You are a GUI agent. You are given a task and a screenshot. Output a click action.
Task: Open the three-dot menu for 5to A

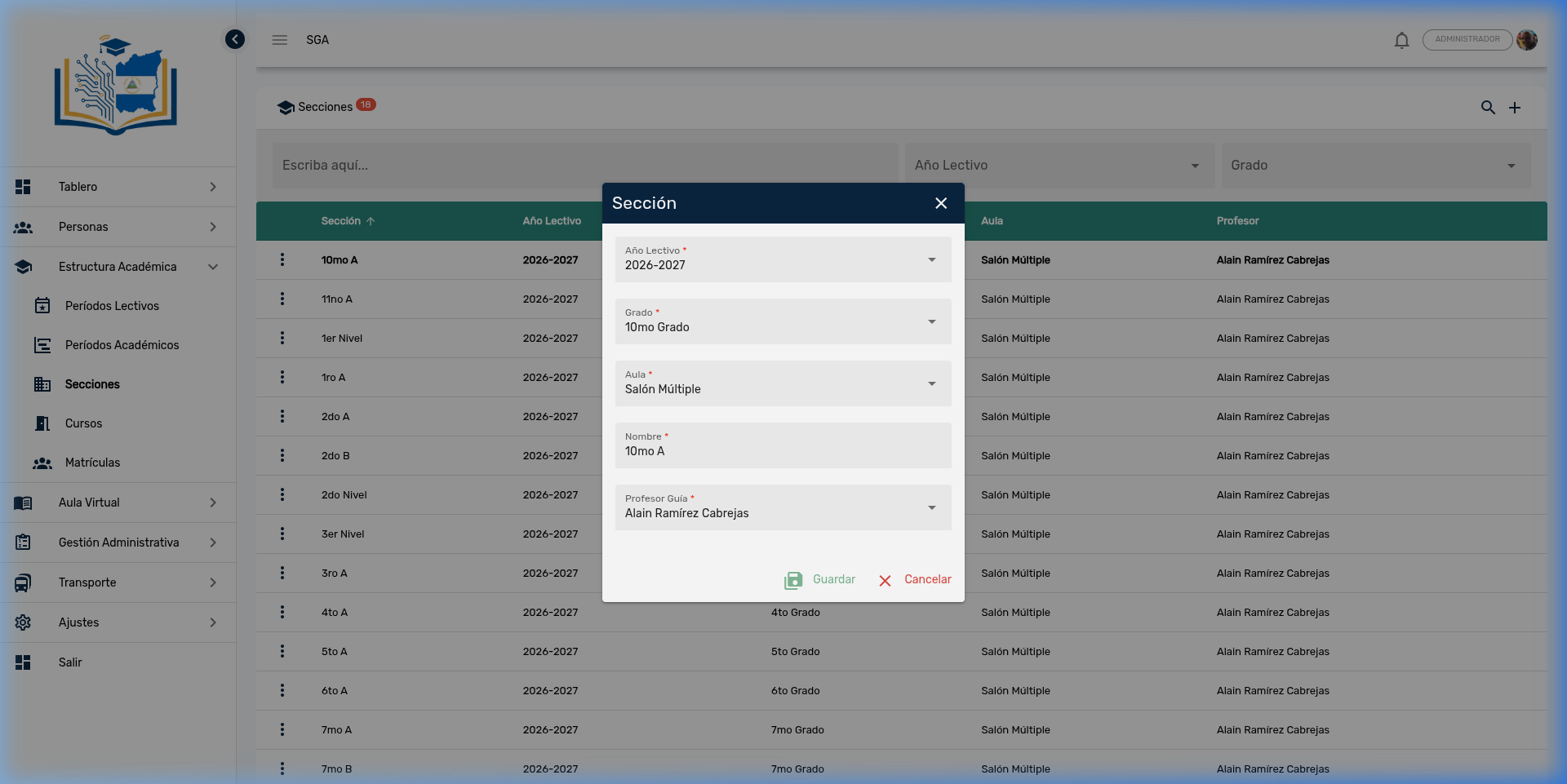[x=282, y=652]
